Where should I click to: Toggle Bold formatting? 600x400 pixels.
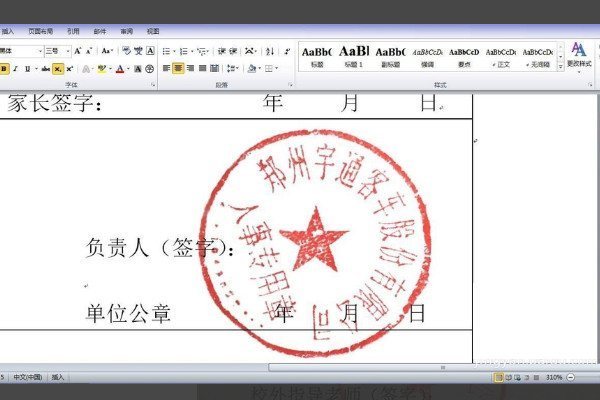pyautogui.click(x=4, y=69)
